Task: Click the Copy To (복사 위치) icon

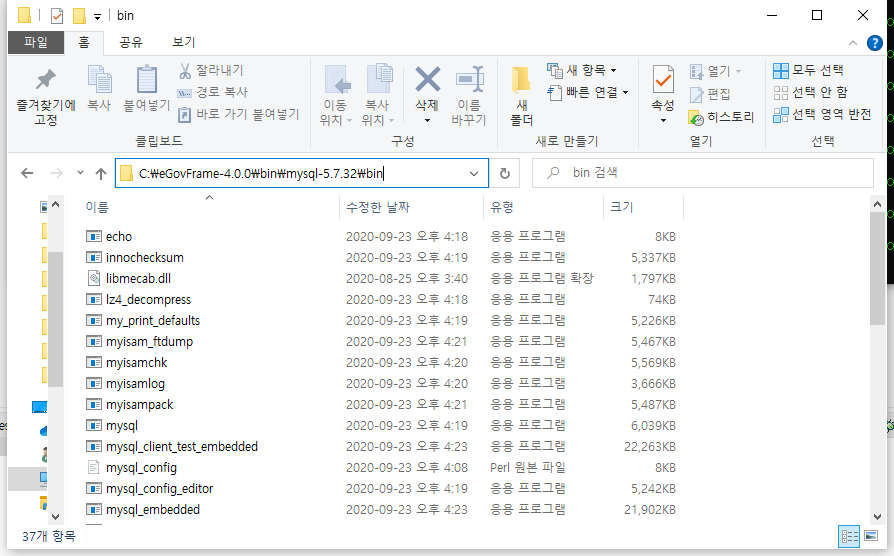Action: coord(379,79)
